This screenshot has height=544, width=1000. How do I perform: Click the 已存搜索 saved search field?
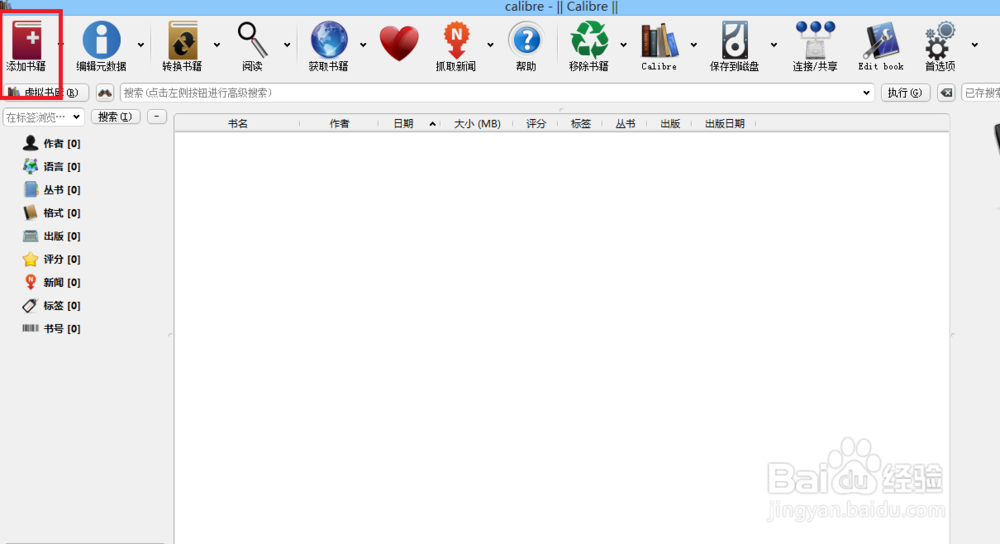tap(981, 93)
